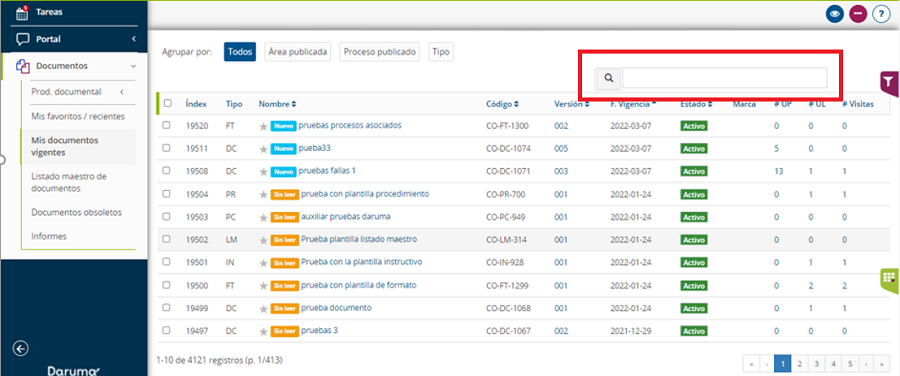
Task: Group by Área publicada
Action: (x=298, y=52)
